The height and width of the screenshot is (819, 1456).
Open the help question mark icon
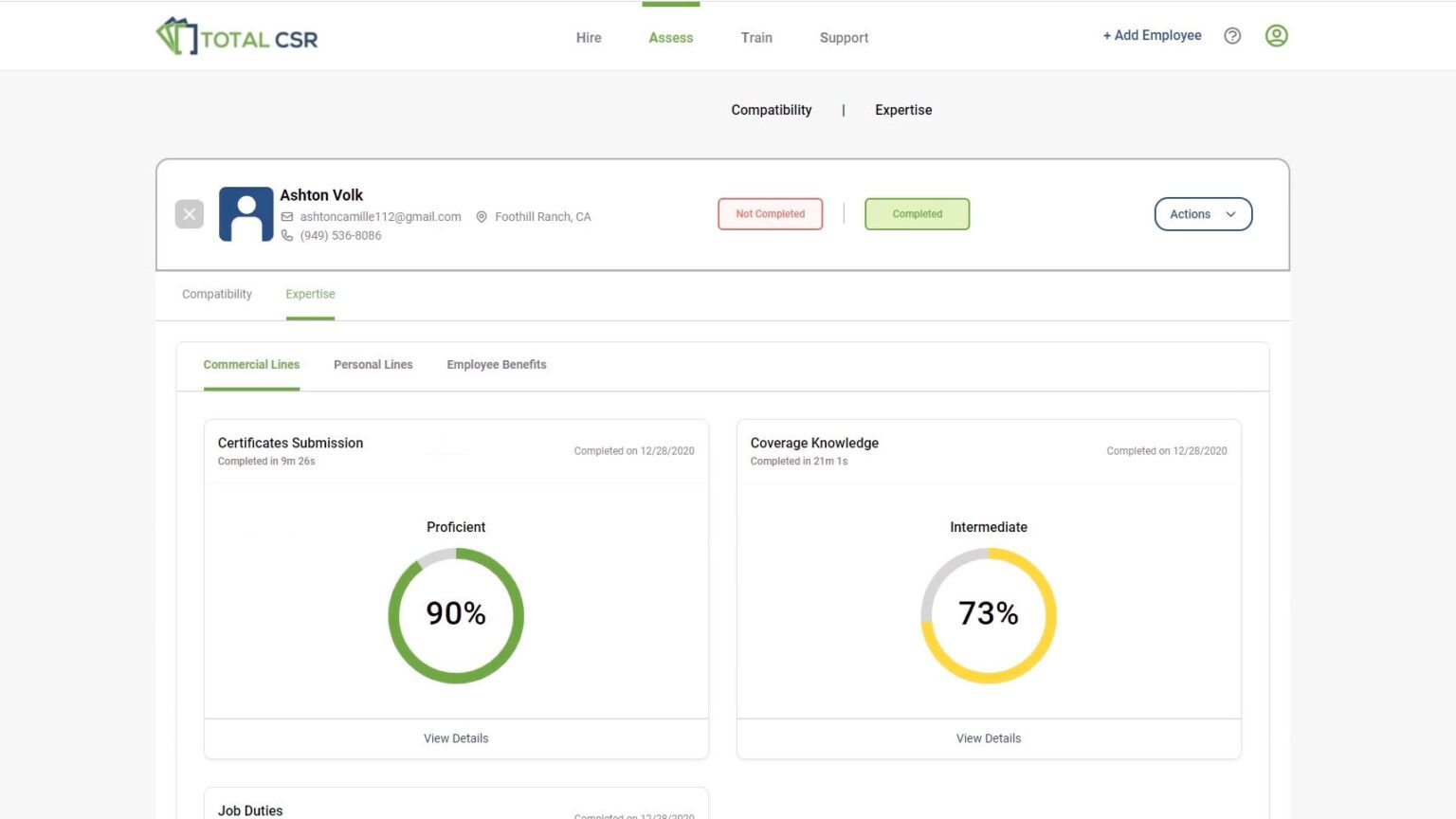click(x=1232, y=36)
